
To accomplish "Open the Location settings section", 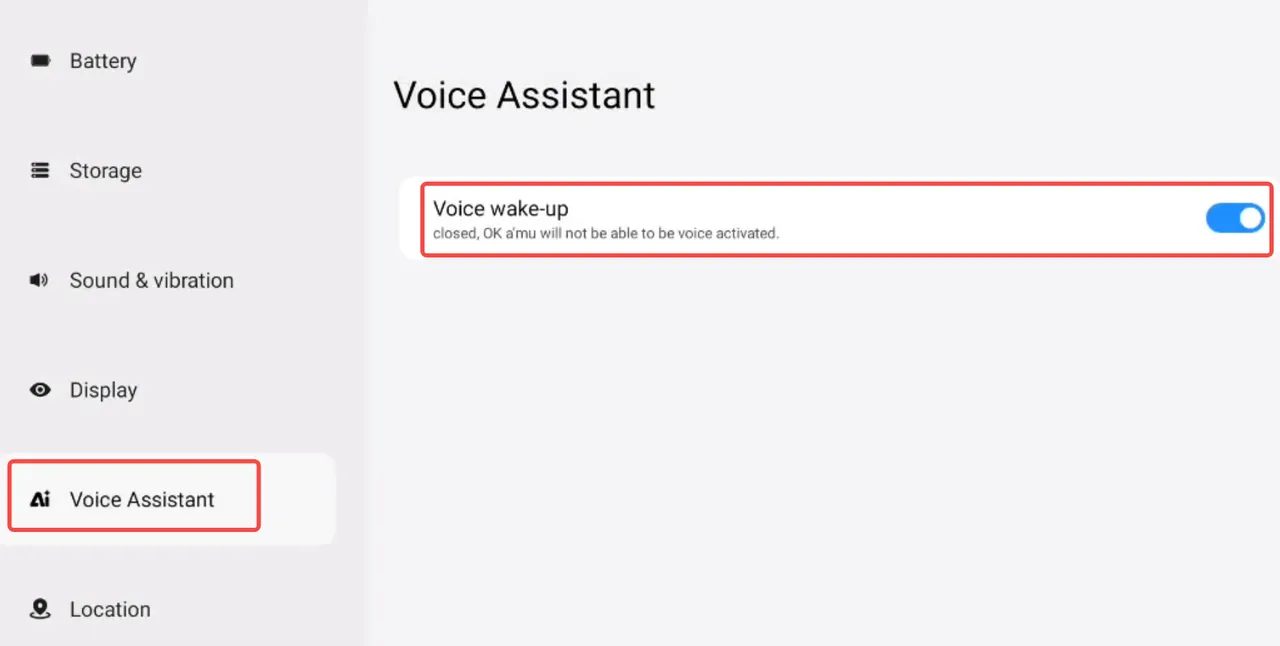I will 110,609.
